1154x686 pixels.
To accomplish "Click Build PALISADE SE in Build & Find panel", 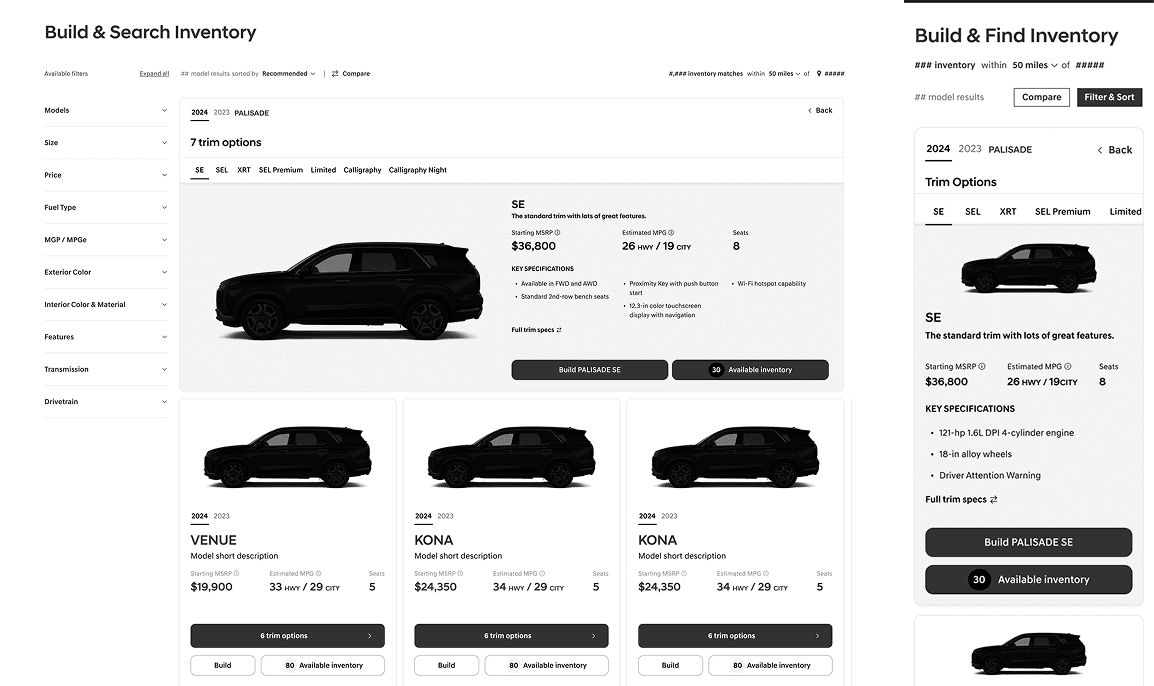I will pos(1028,542).
